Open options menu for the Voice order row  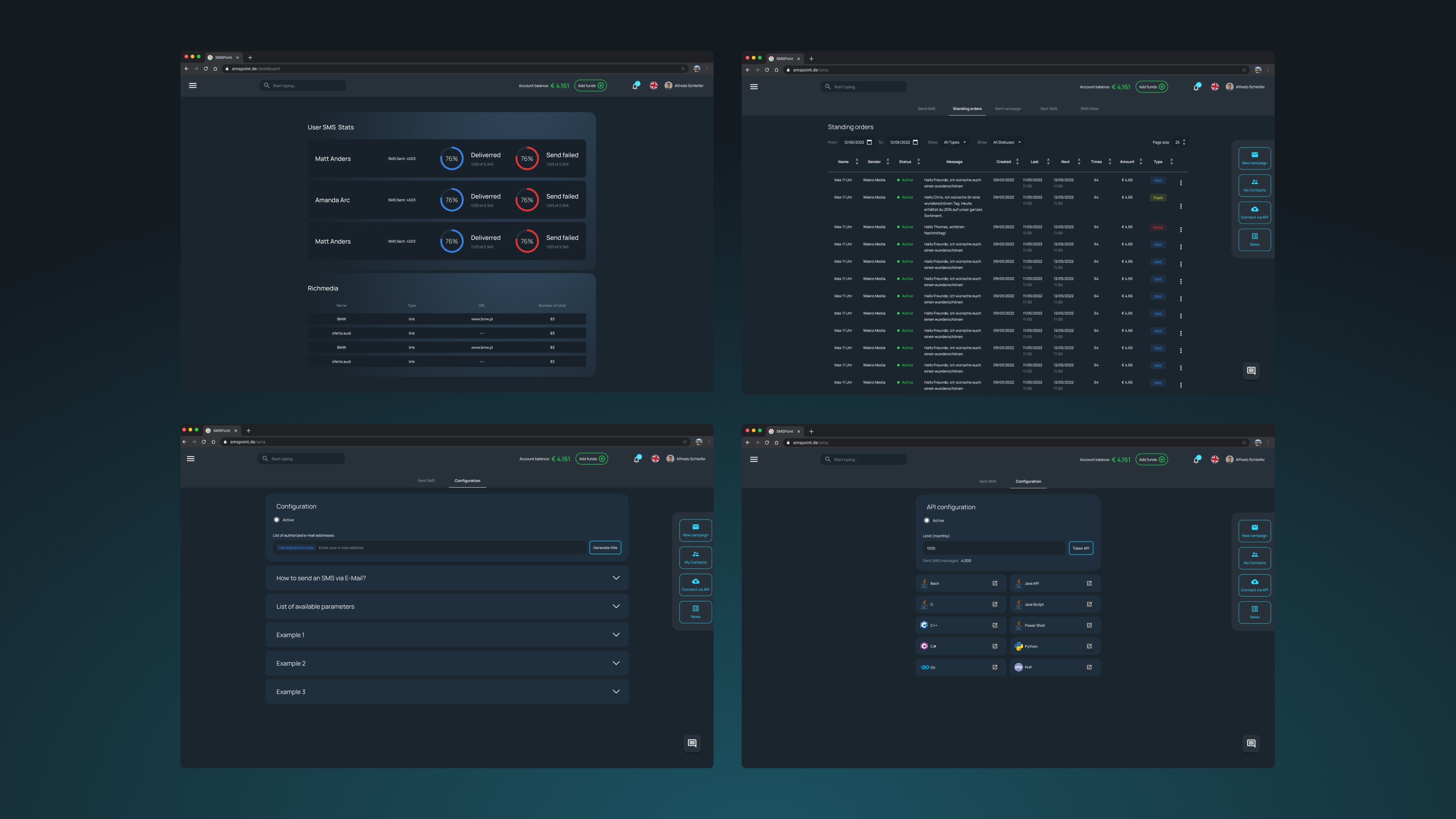[1181, 229]
